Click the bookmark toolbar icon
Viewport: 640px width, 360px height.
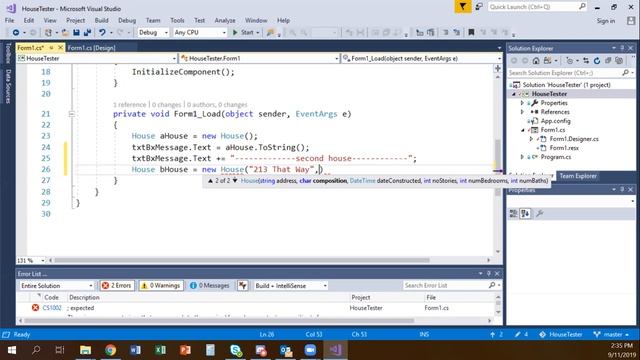471,32
